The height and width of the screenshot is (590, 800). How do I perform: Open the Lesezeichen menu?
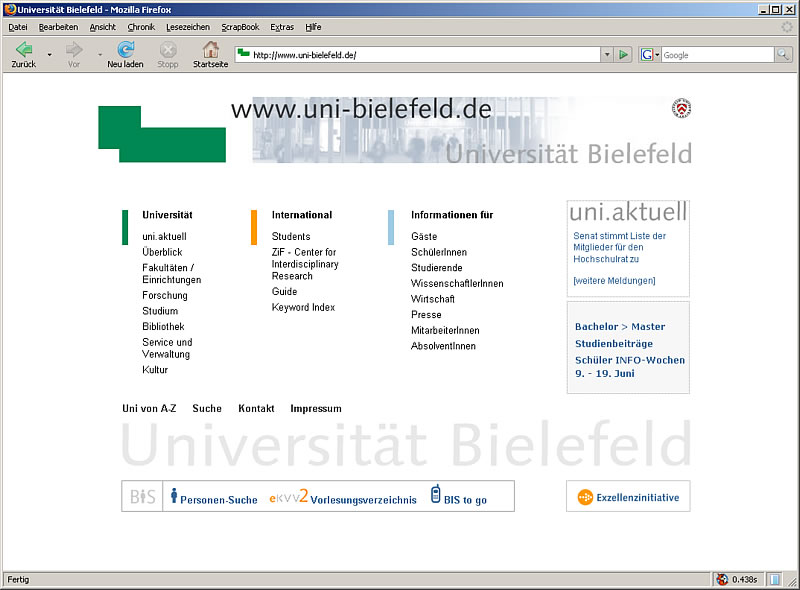[188, 27]
